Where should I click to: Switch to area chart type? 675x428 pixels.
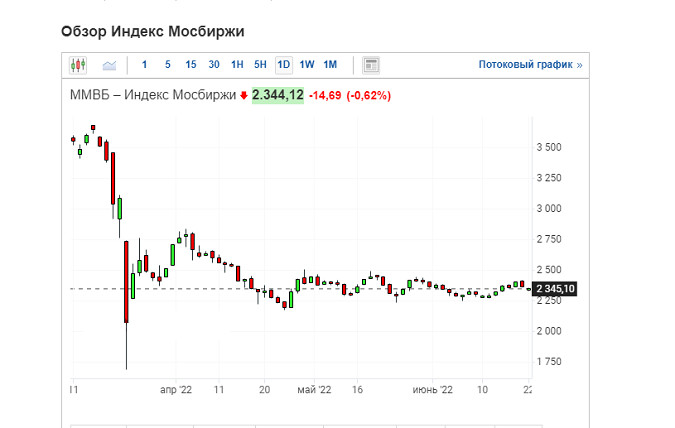pyautogui.click(x=109, y=65)
